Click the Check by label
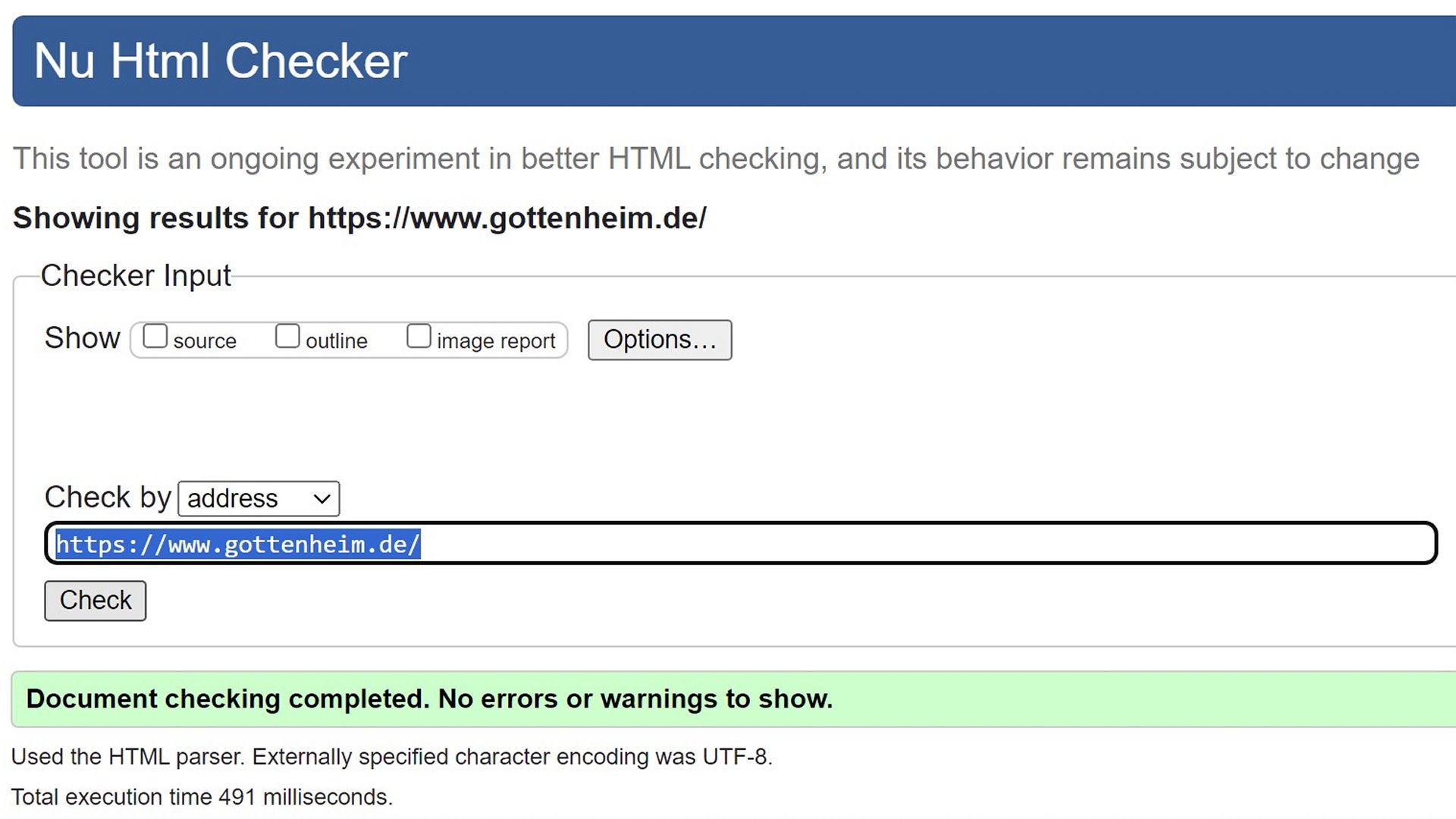 coord(108,497)
